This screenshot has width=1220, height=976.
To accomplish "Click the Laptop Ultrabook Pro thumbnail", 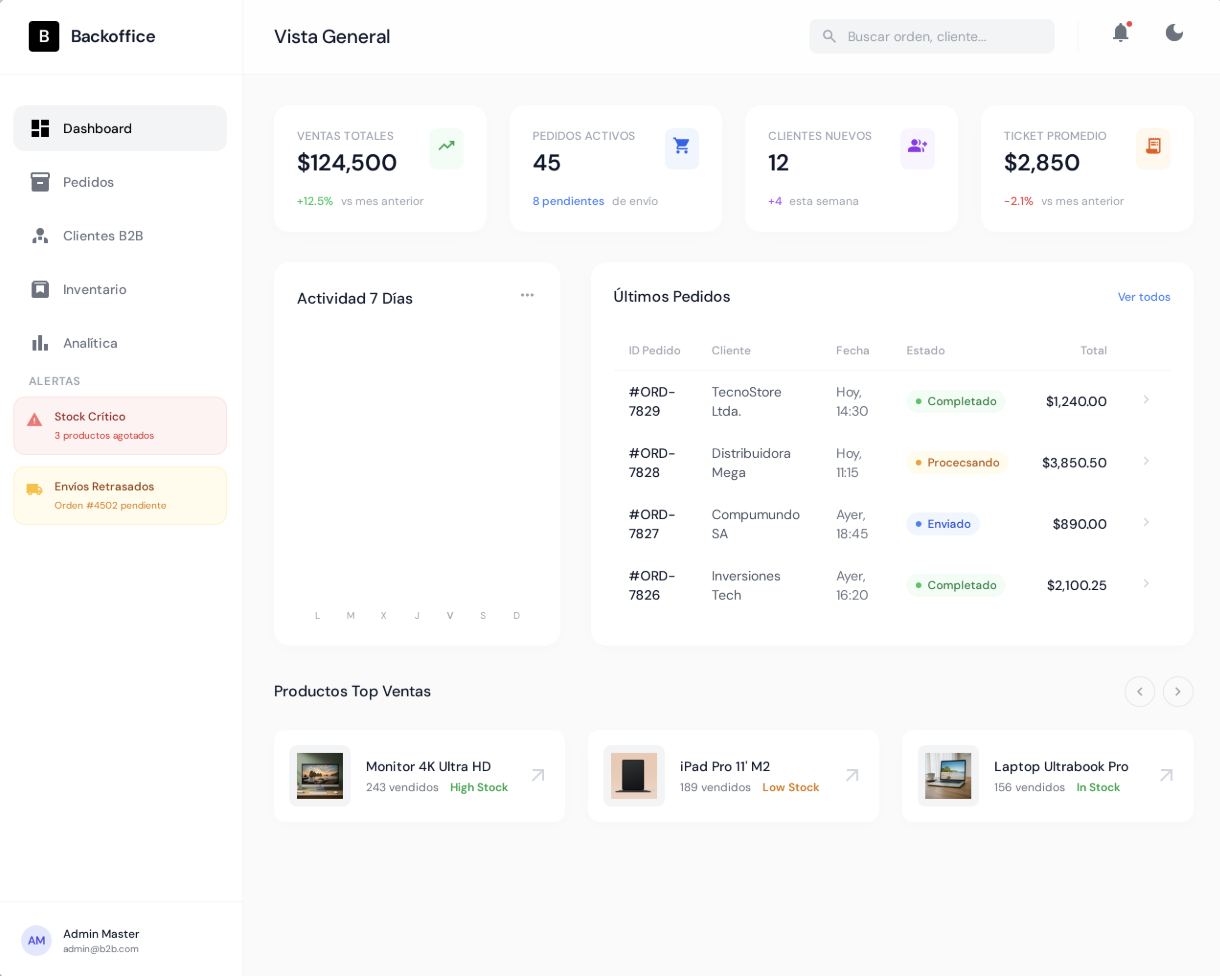I will tap(948, 776).
